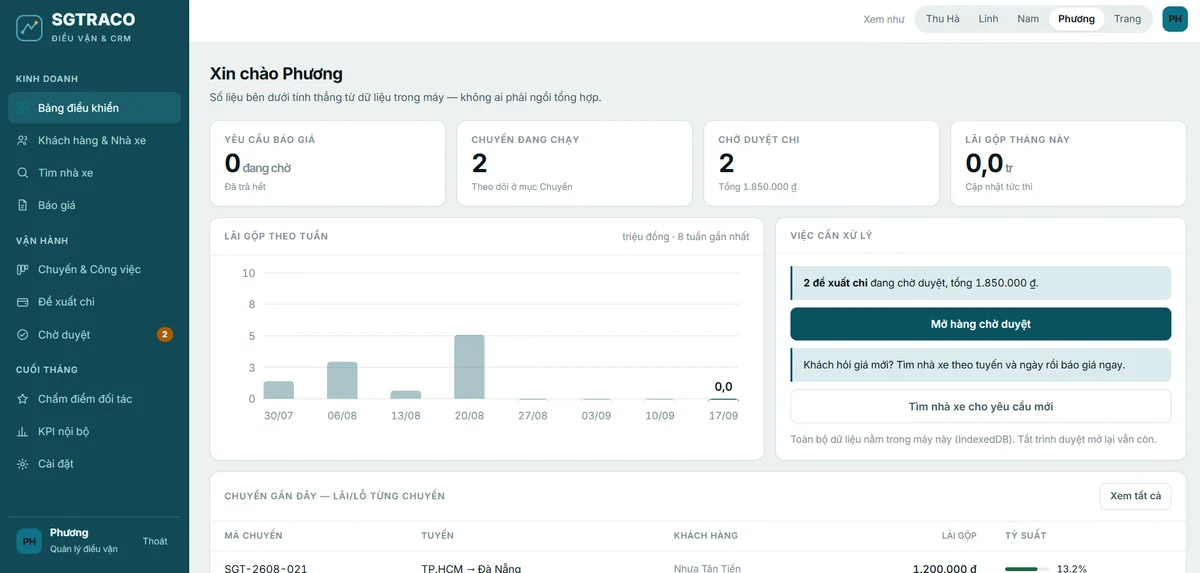
Task: Click the Xin chào Phương heading
Action: pyautogui.click(x=276, y=73)
